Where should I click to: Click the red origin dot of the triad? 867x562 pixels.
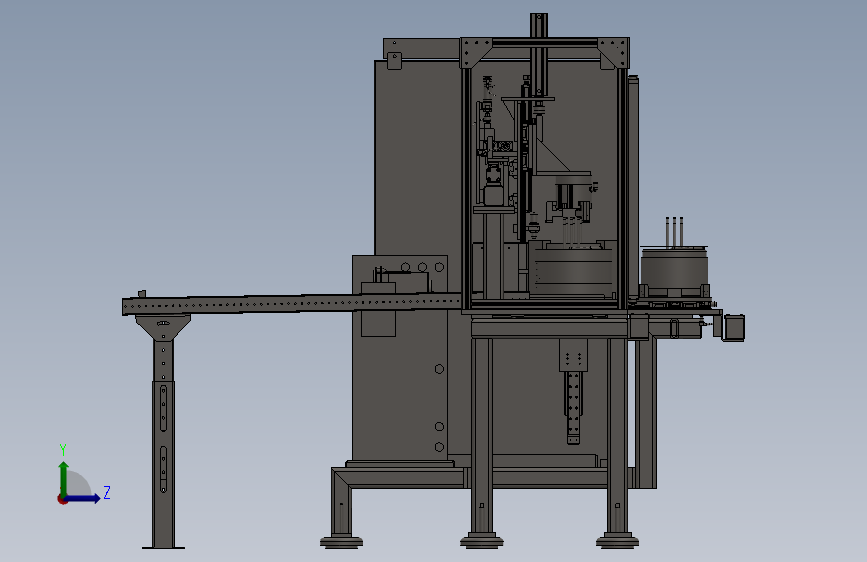[x=62, y=499]
